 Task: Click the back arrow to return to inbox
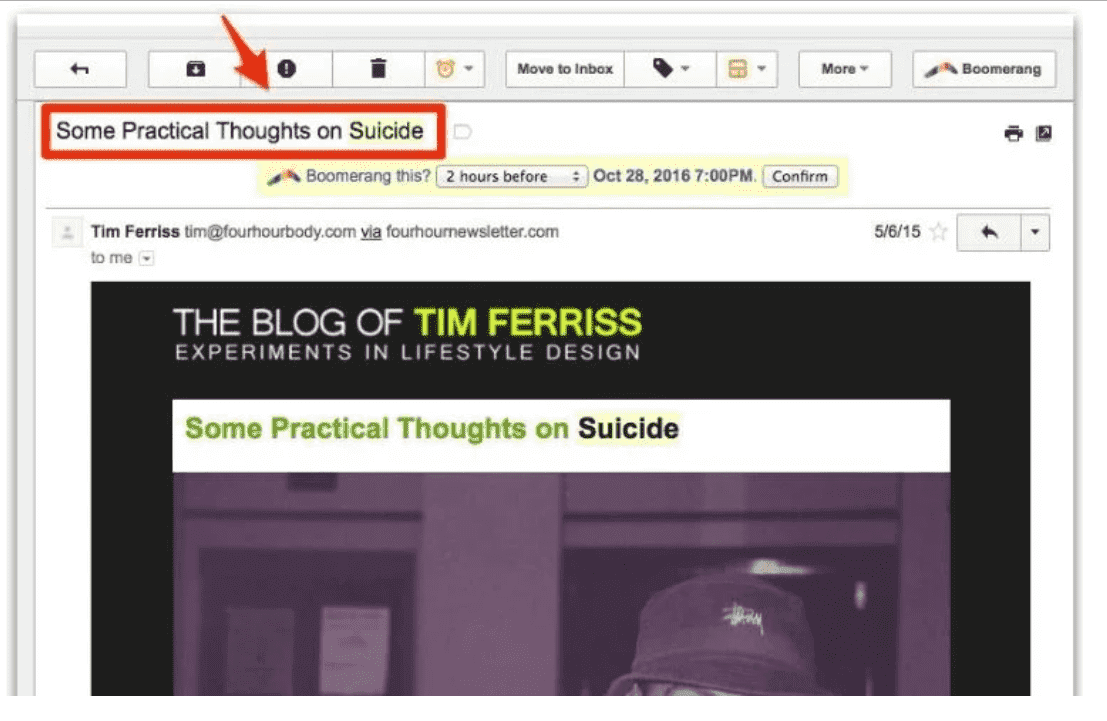[80, 69]
